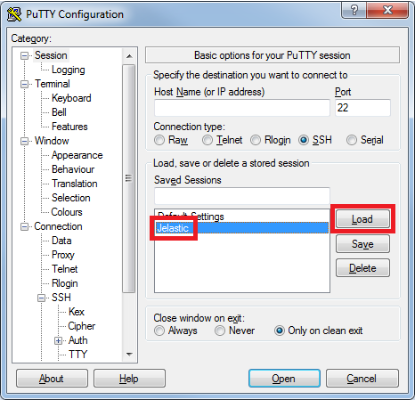The width and height of the screenshot is (416, 401).
Task: Click the Host Name input field
Action: (x=242, y=108)
